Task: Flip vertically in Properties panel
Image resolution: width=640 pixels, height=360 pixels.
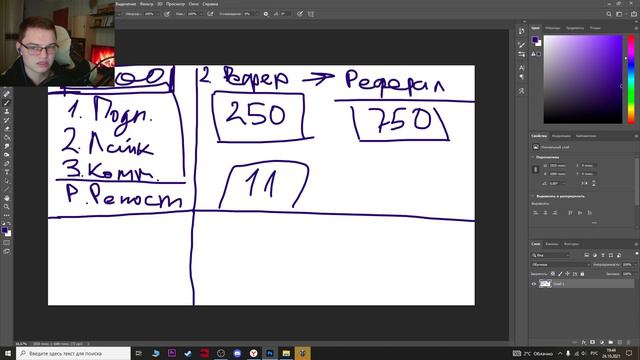Action: (x=593, y=183)
